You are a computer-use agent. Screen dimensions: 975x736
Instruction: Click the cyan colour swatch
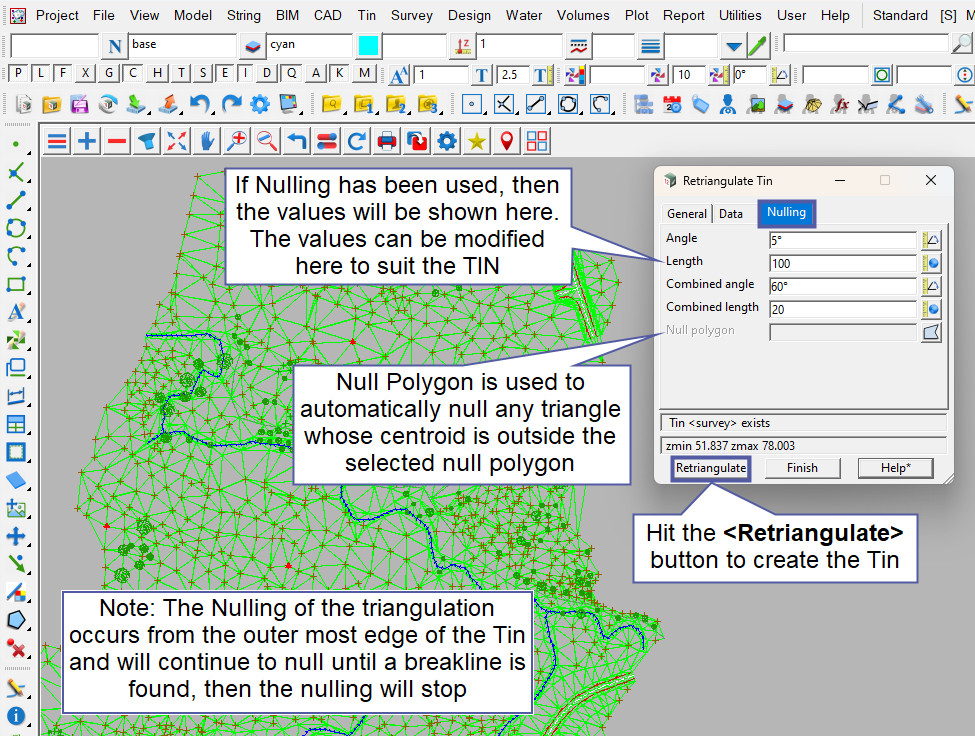368,46
